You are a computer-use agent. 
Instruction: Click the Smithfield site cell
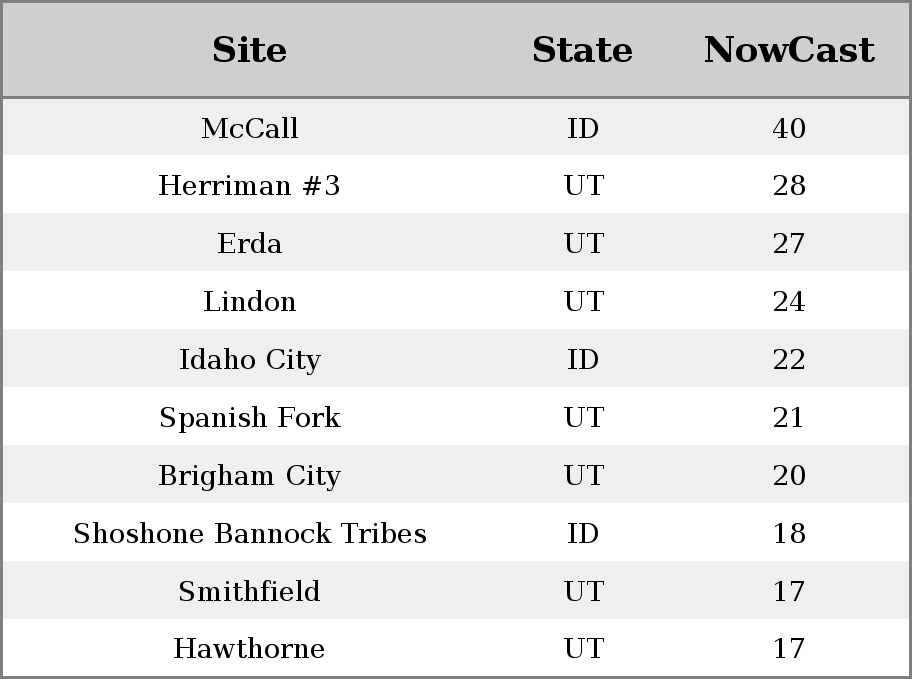[x=249, y=592]
